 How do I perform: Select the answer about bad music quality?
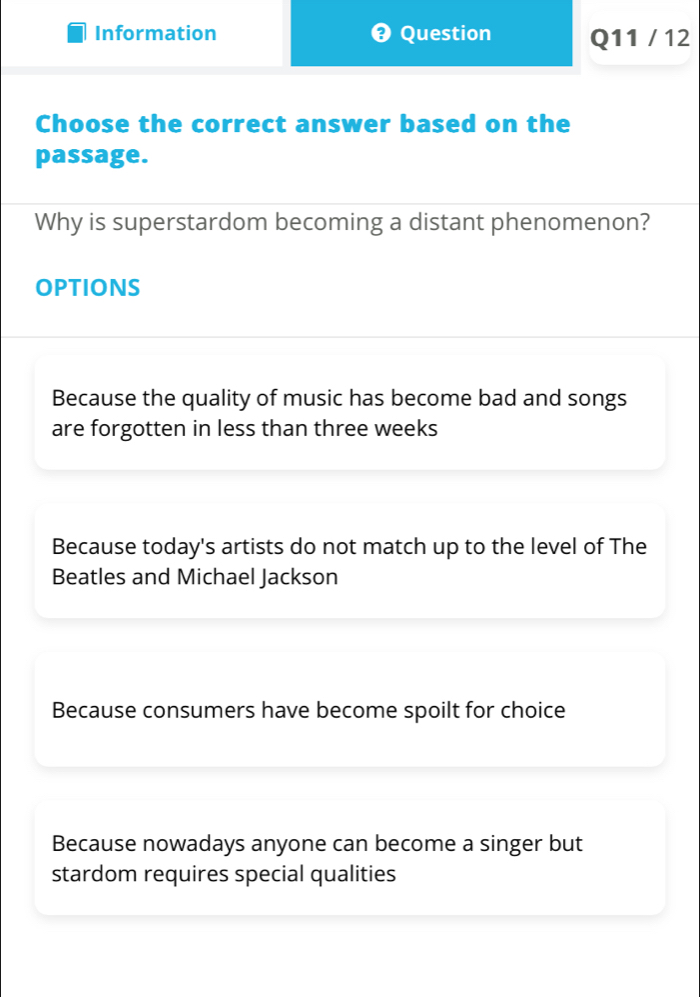click(x=350, y=413)
